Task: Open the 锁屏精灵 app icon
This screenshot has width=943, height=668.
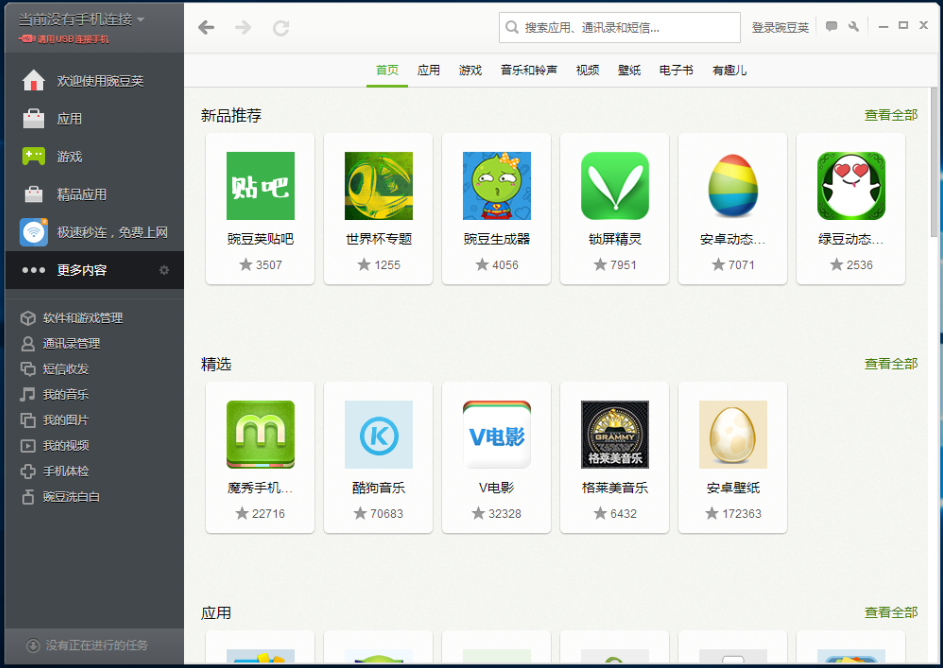Action: coord(615,186)
